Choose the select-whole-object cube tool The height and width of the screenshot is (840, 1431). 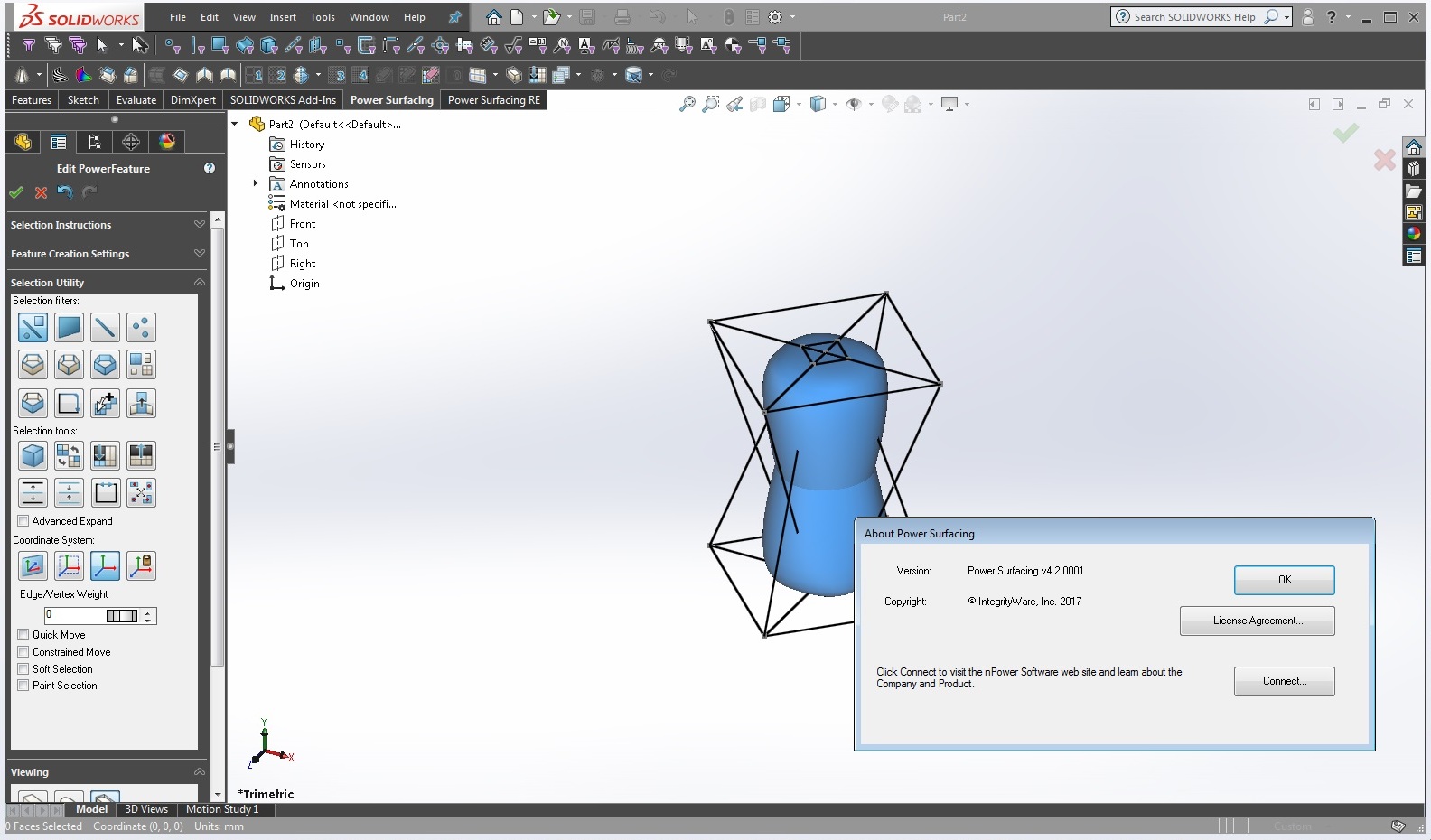tap(33, 456)
